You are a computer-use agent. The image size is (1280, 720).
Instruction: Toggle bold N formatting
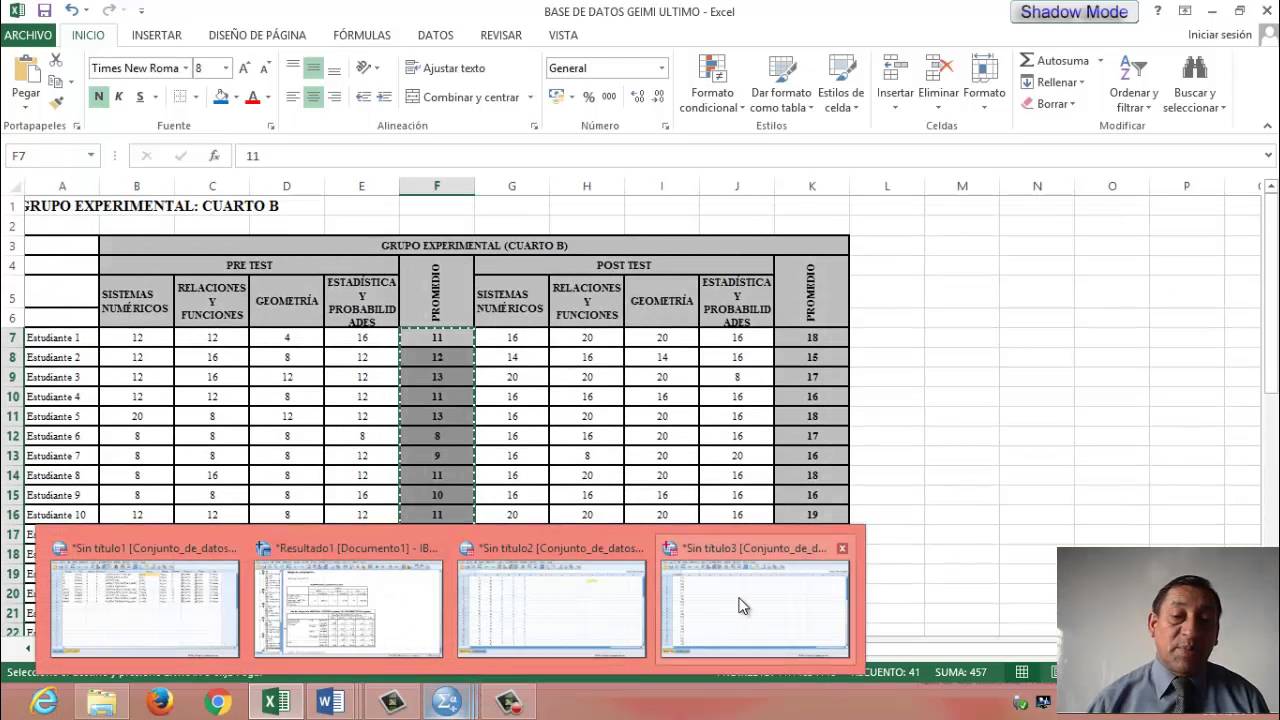coord(98,97)
